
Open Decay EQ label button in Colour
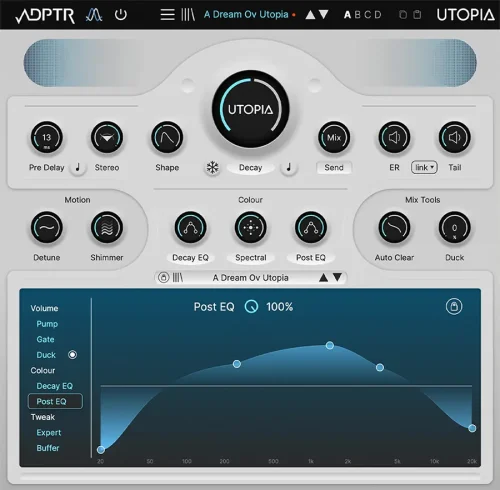click(190, 258)
